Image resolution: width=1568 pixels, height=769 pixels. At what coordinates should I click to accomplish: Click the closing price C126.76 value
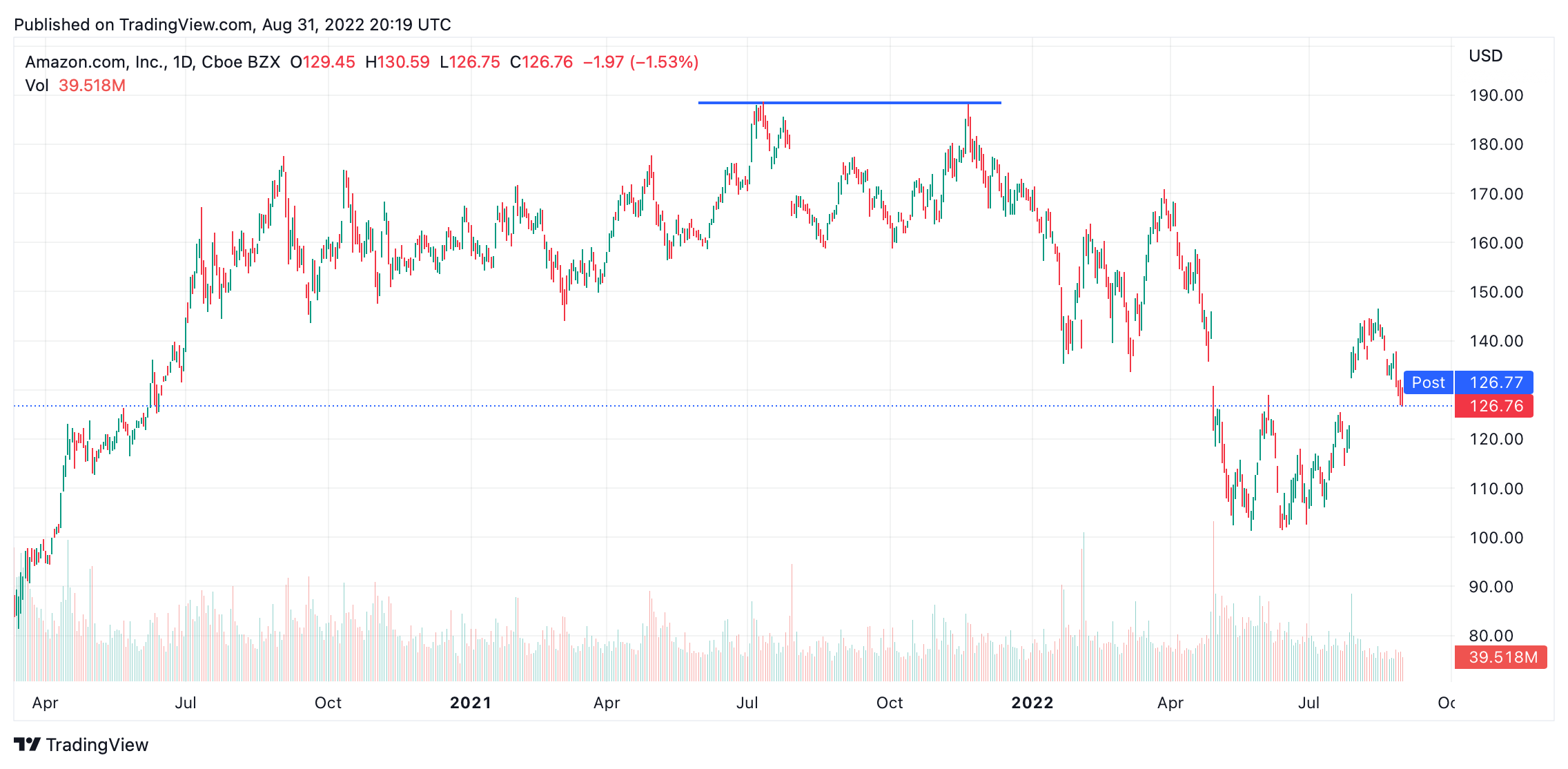(541, 62)
